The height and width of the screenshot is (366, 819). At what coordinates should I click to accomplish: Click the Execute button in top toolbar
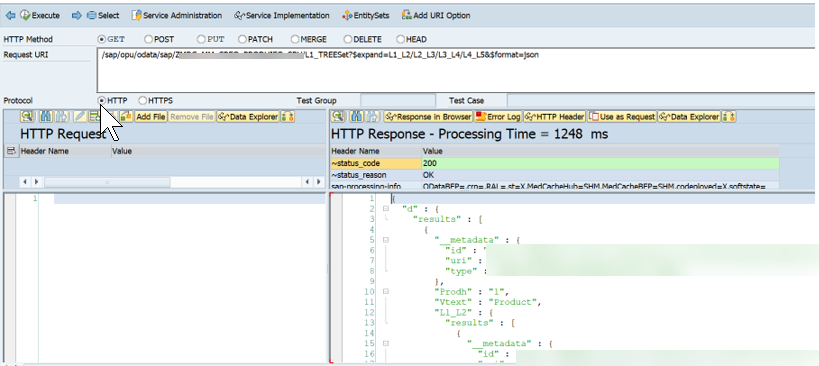pos(40,16)
